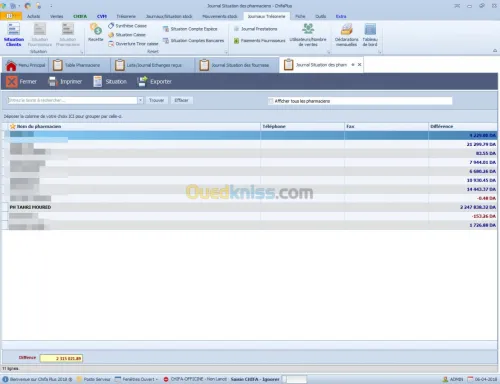Image resolution: width=500 pixels, height=384 pixels.
Task: Open Journal Prestations
Action: coord(256,29)
